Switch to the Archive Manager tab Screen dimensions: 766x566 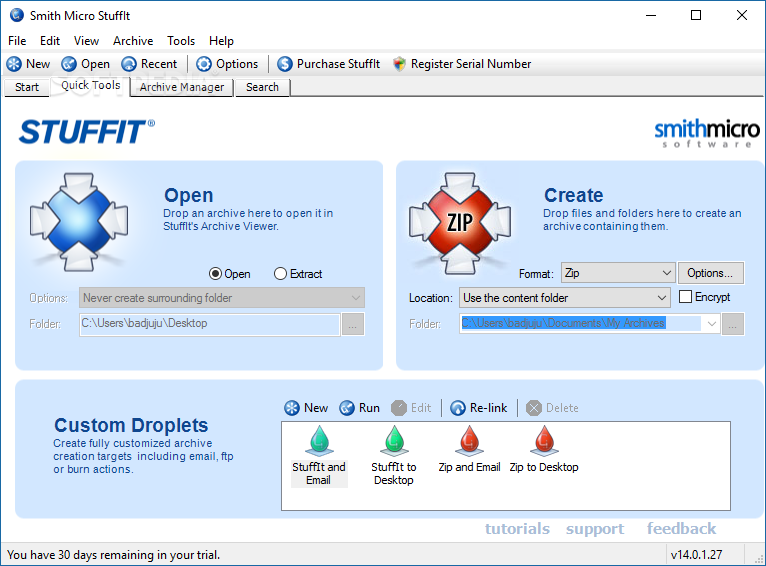pyautogui.click(x=182, y=87)
